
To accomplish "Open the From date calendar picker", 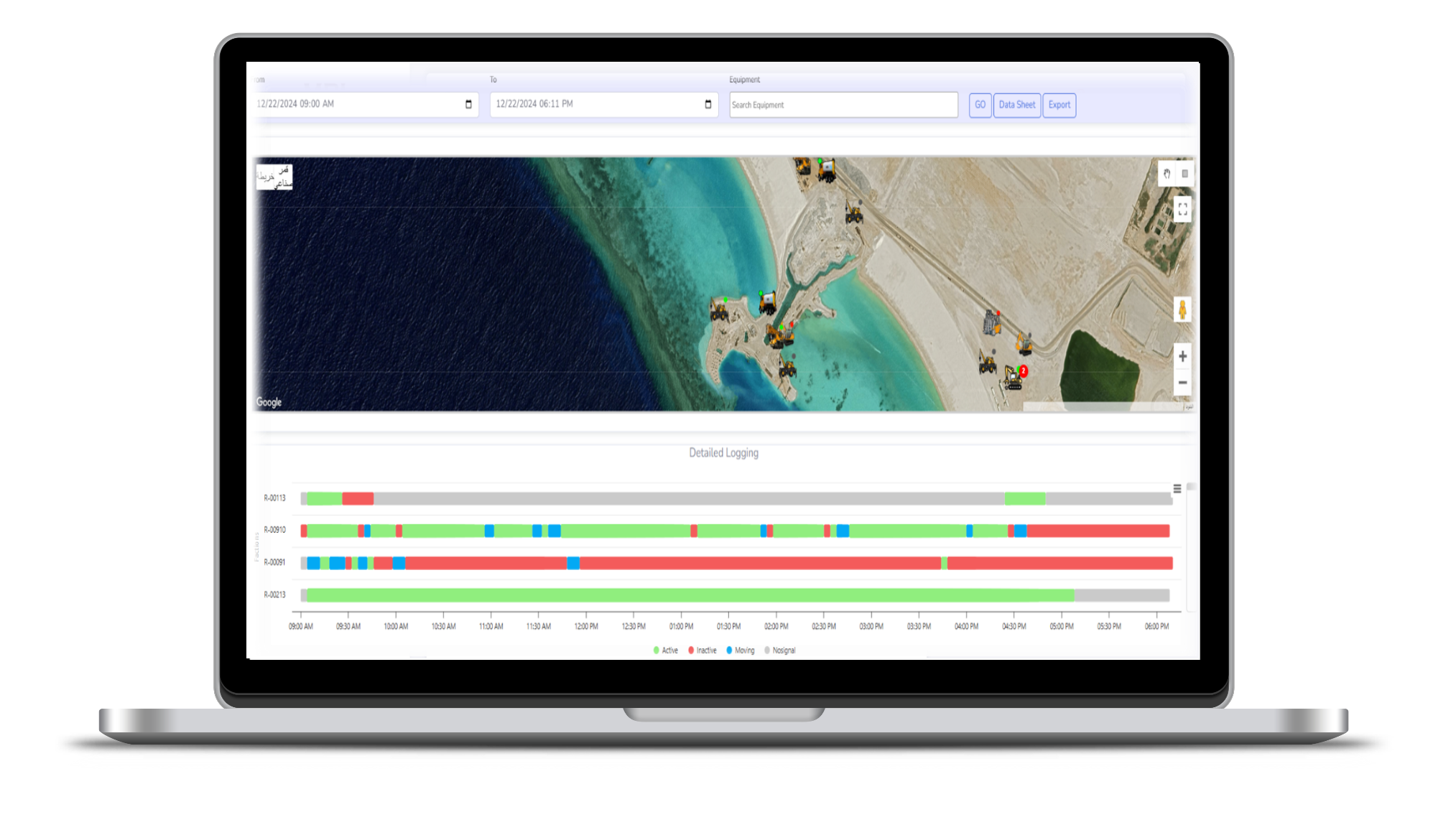I will pos(468,105).
